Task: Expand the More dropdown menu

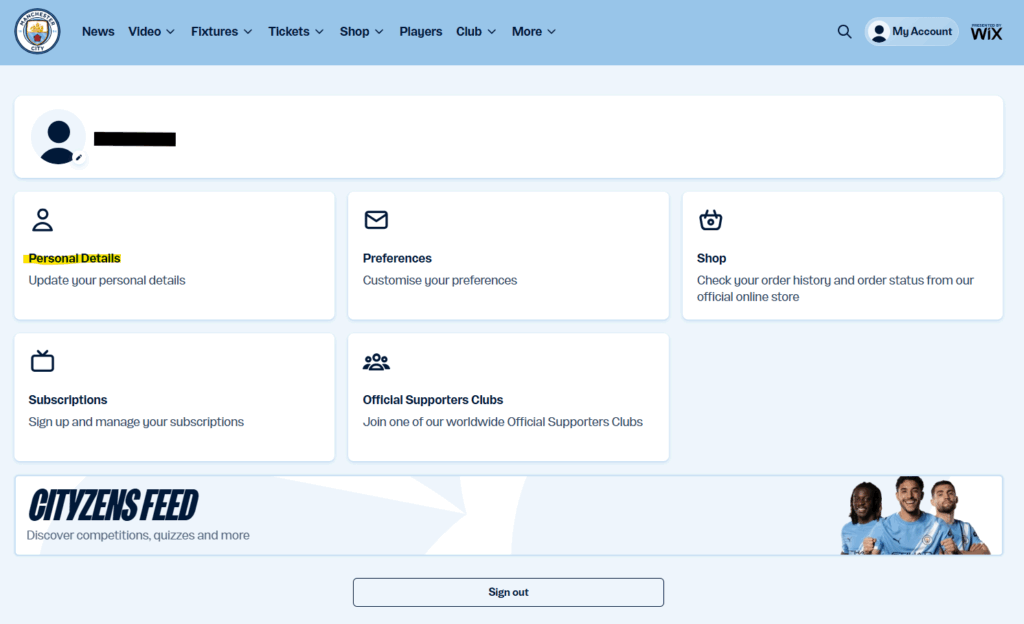Action: pyautogui.click(x=533, y=31)
